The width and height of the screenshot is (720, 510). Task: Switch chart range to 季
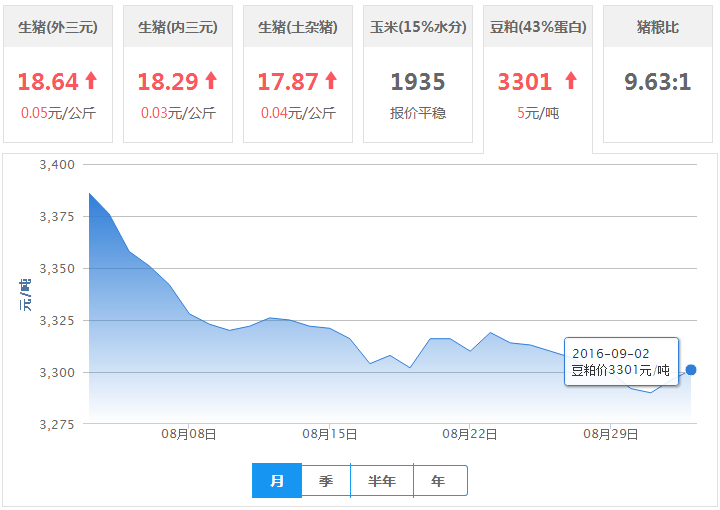point(326,481)
